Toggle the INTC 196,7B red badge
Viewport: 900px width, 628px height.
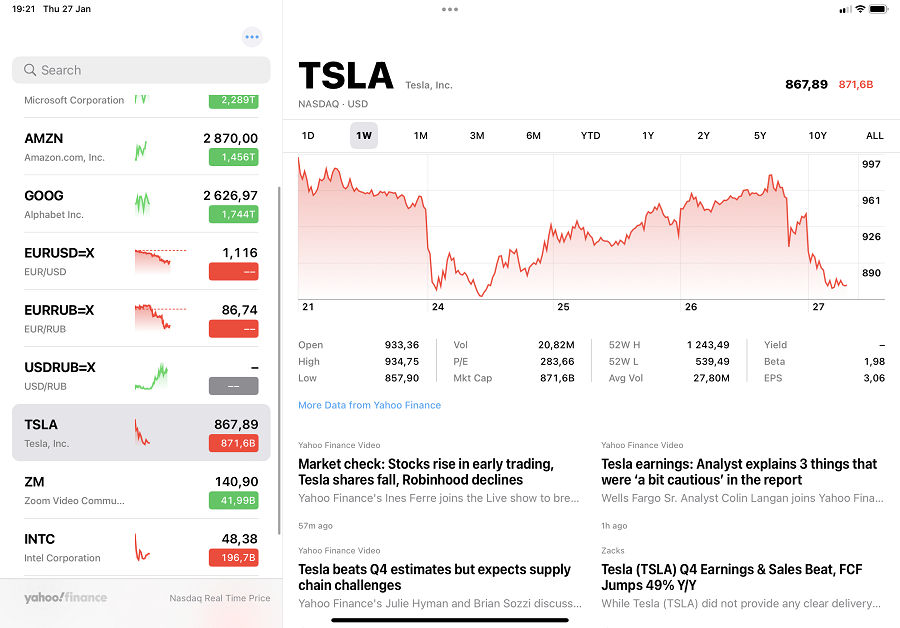[x=234, y=557]
